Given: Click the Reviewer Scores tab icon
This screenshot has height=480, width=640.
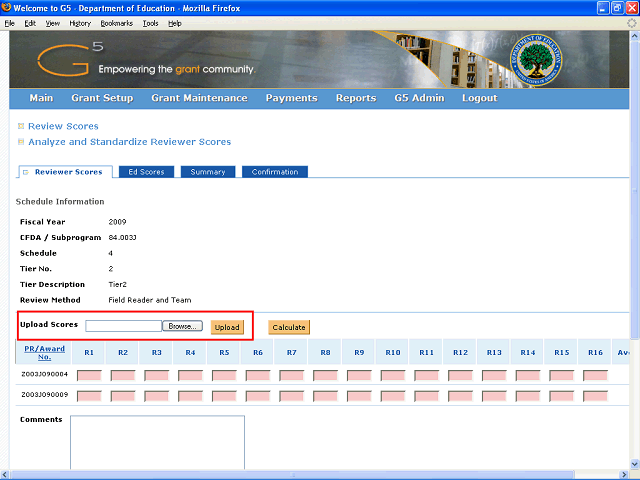Looking at the screenshot, I should click(26, 172).
